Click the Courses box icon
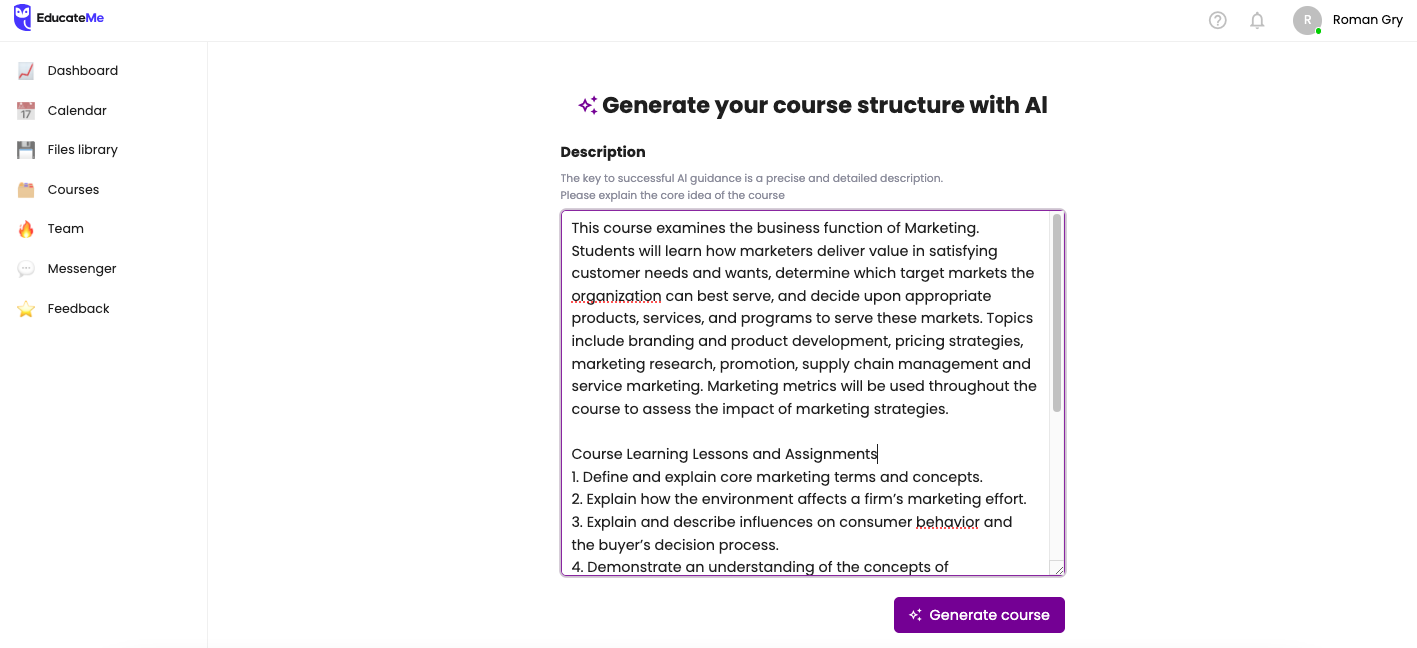1417x648 pixels. [x=26, y=190]
